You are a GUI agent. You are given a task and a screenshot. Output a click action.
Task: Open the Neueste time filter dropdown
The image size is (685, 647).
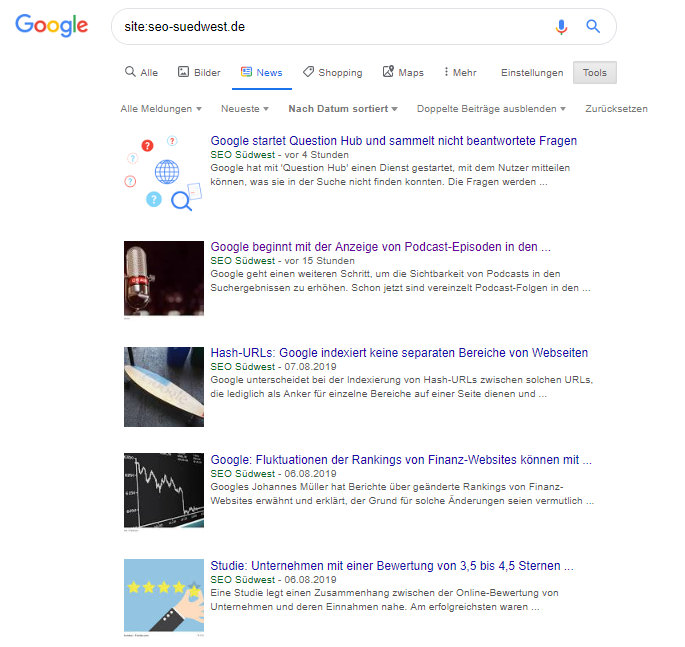(245, 109)
